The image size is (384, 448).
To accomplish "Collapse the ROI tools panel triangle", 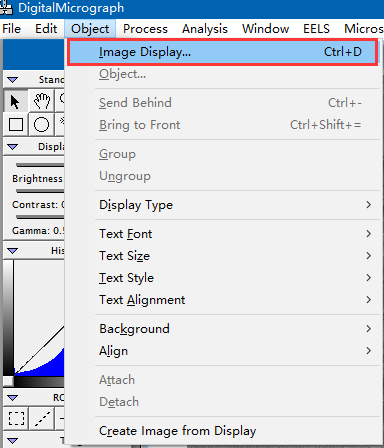I will click(13, 398).
